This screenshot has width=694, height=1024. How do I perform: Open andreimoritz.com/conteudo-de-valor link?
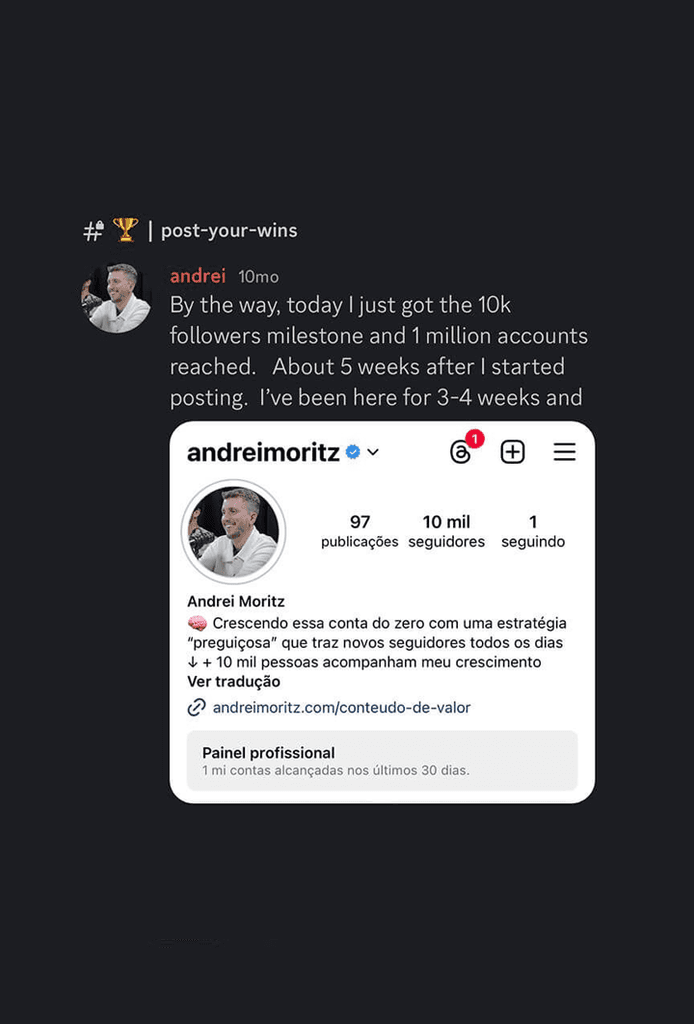point(341,707)
